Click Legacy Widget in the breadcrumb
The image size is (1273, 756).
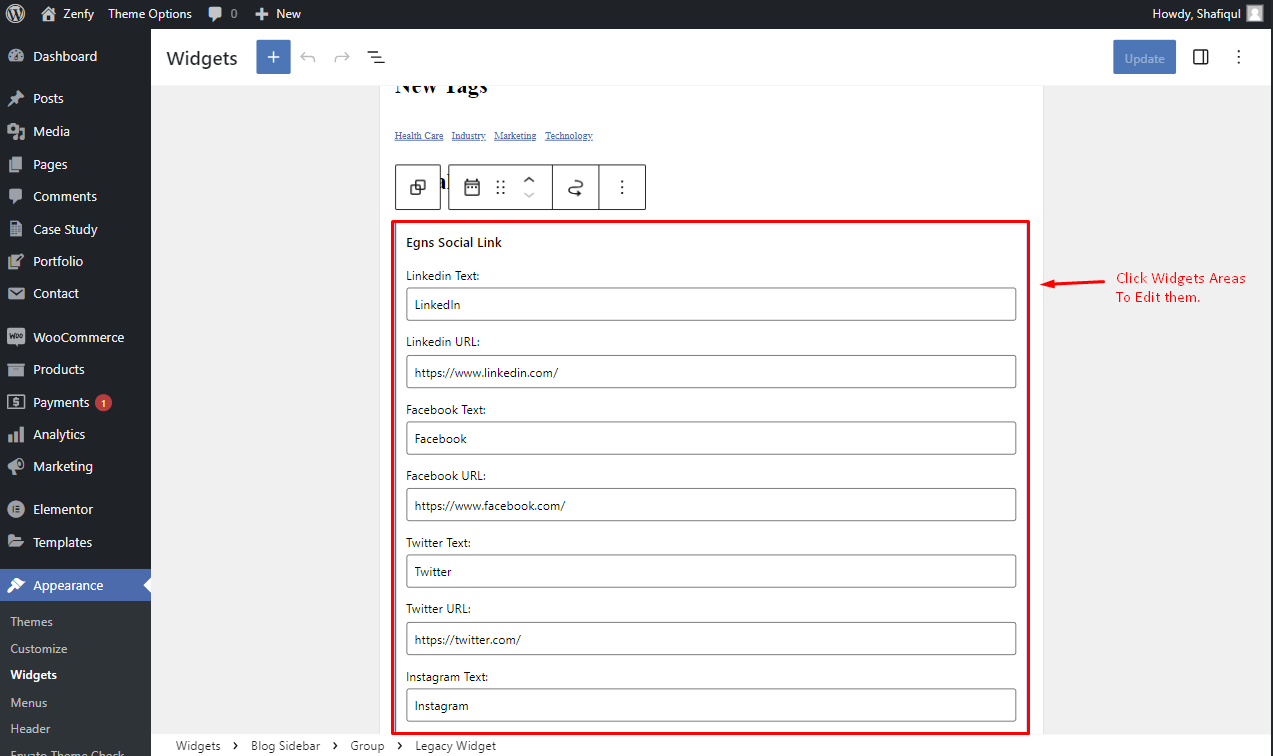455,746
